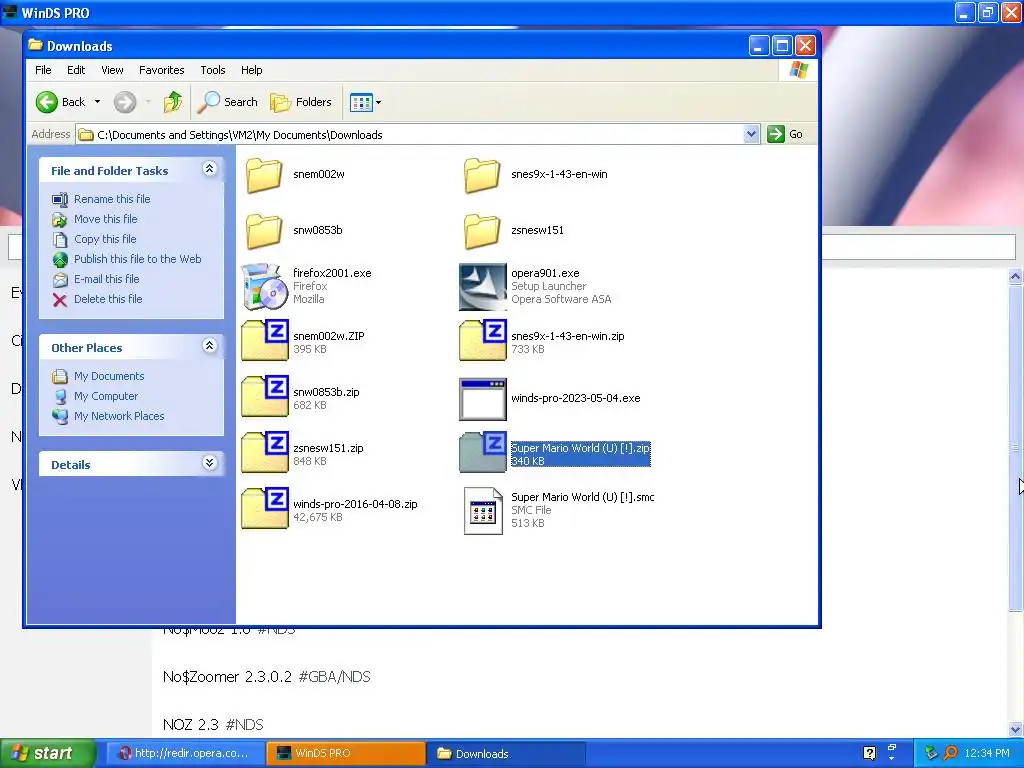Switch to the WinDS PRO taskbar item
The width and height of the screenshot is (1024, 768).
(345, 754)
